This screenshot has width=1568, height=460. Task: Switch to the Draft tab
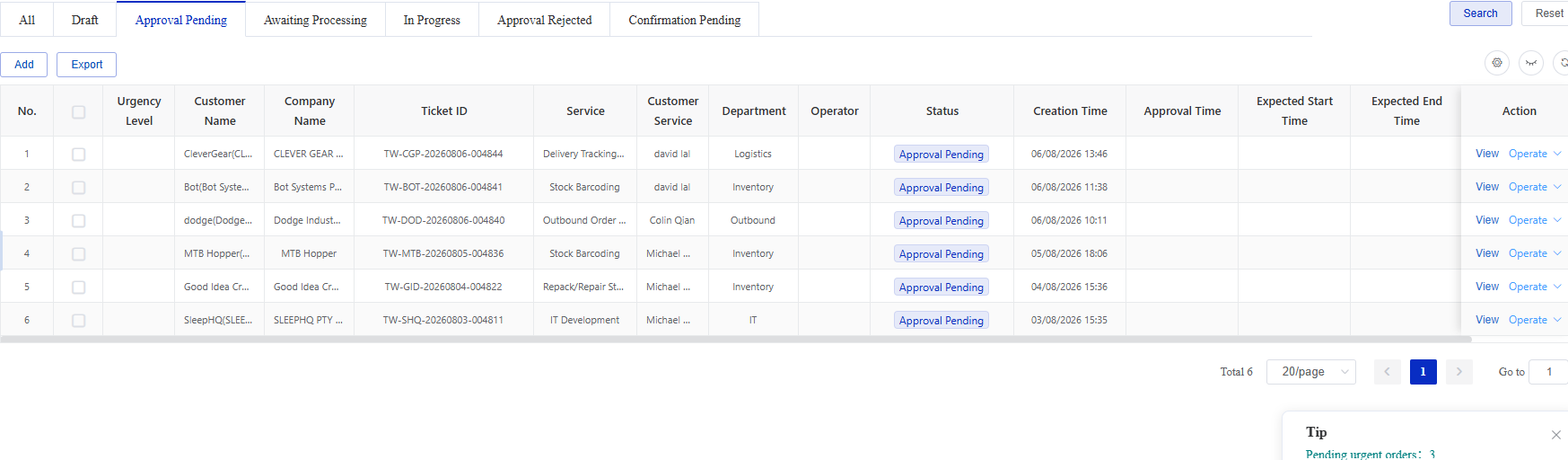point(85,20)
